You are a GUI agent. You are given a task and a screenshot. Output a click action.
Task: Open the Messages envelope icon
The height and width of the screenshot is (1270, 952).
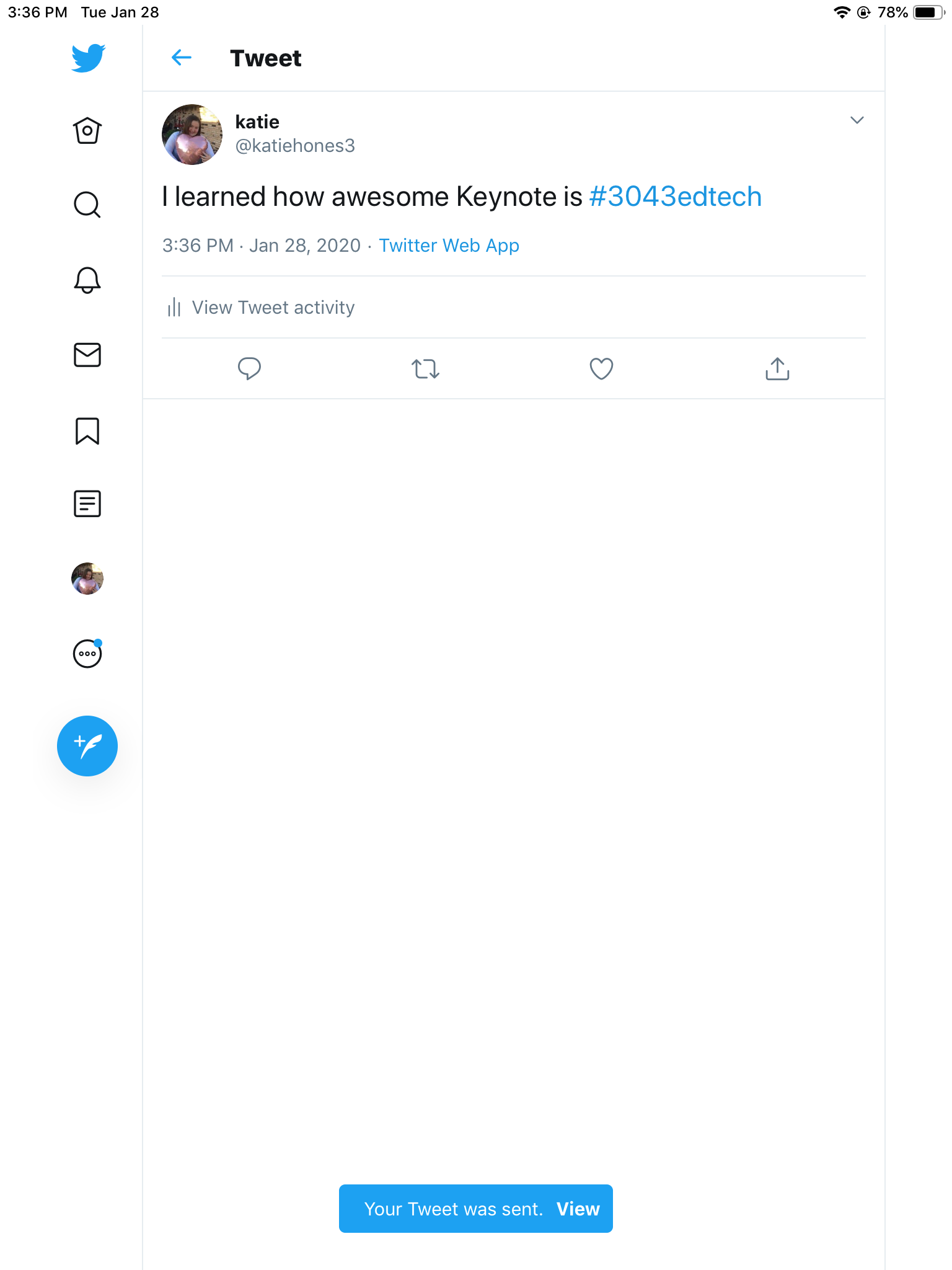click(x=87, y=355)
